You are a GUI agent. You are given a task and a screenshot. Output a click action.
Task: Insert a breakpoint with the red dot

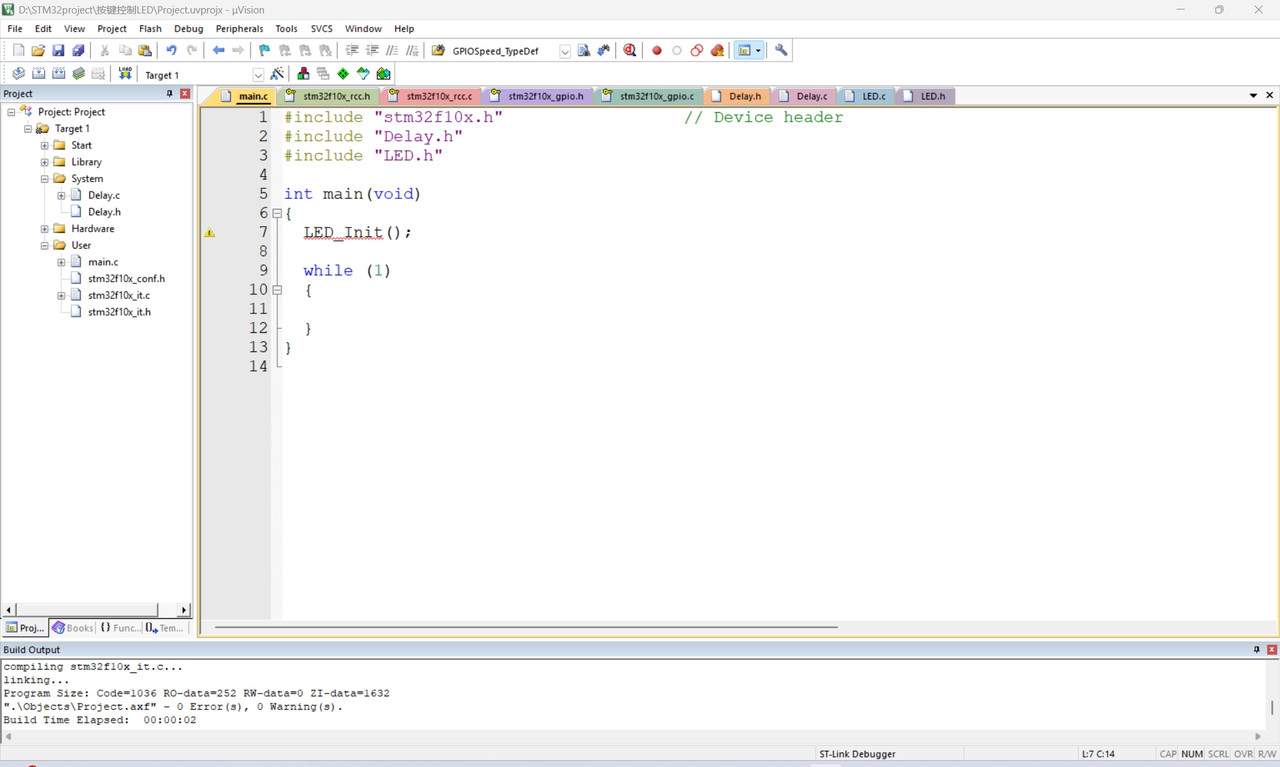coord(657,50)
